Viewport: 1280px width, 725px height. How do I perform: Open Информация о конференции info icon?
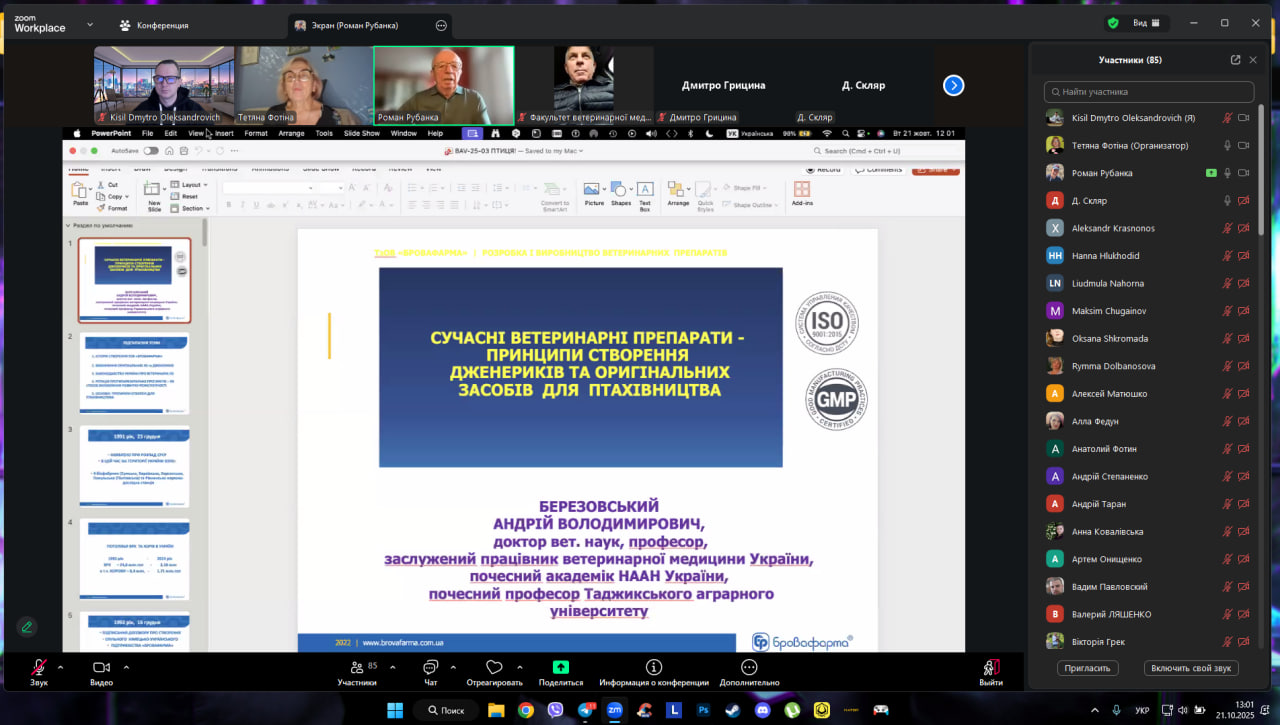653,668
